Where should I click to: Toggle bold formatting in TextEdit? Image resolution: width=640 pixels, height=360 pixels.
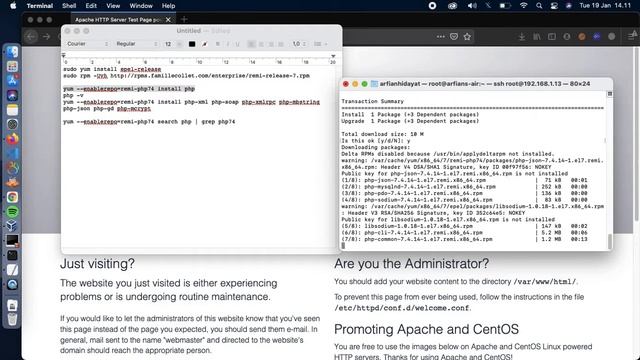tap(218, 44)
